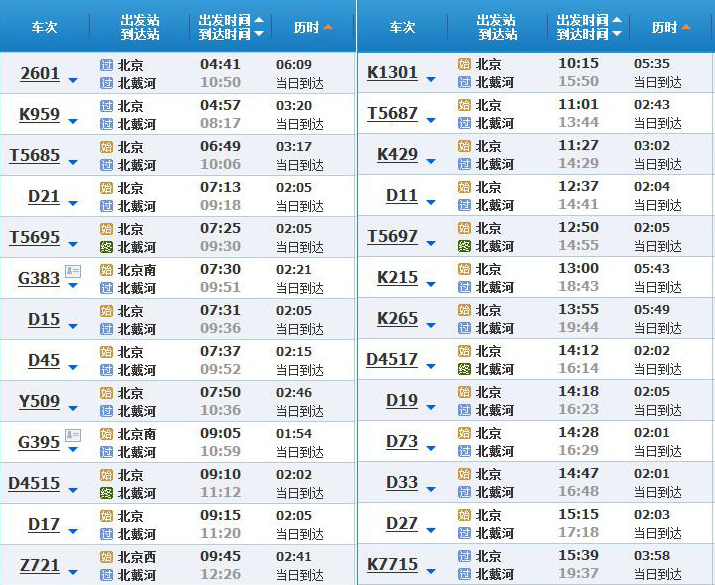Expand stops for train K429
This screenshot has width=715, height=585.
pyautogui.click(x=431, y=161)
